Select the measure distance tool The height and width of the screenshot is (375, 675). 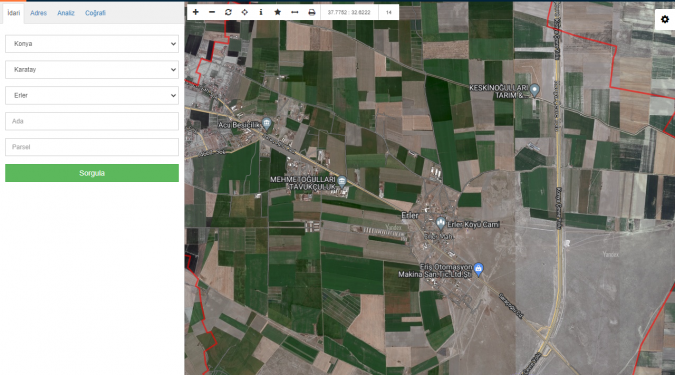tap(294, 12)
